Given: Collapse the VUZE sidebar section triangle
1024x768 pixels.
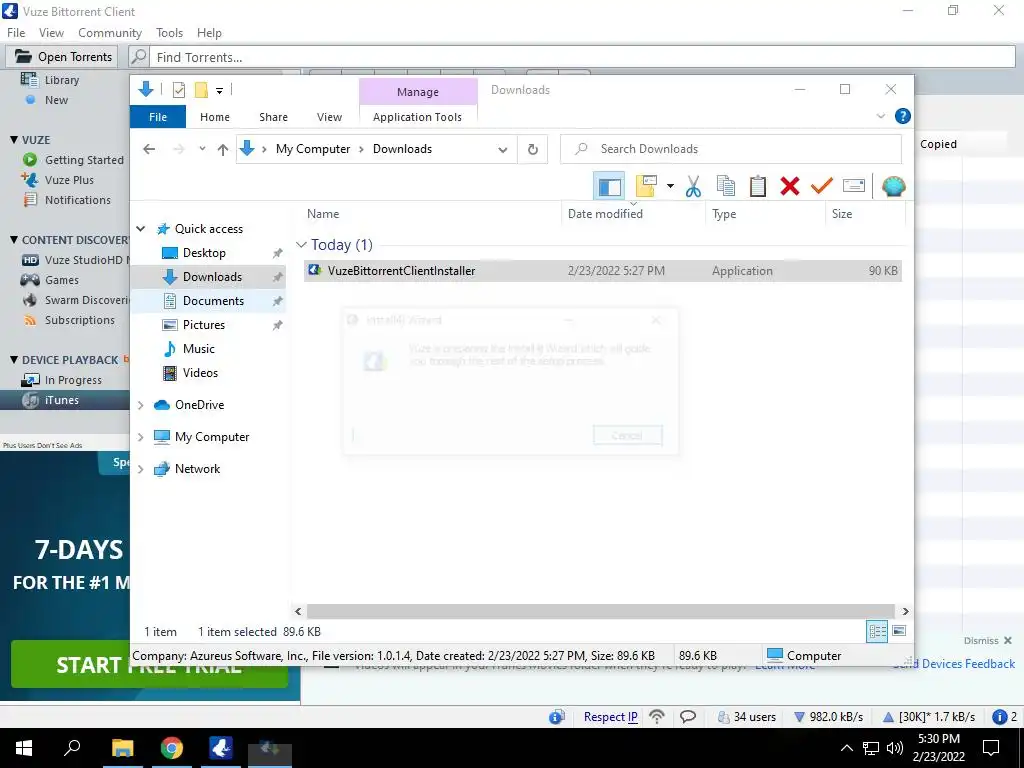Looking at the screenshot, I should [x=14, y=140].
